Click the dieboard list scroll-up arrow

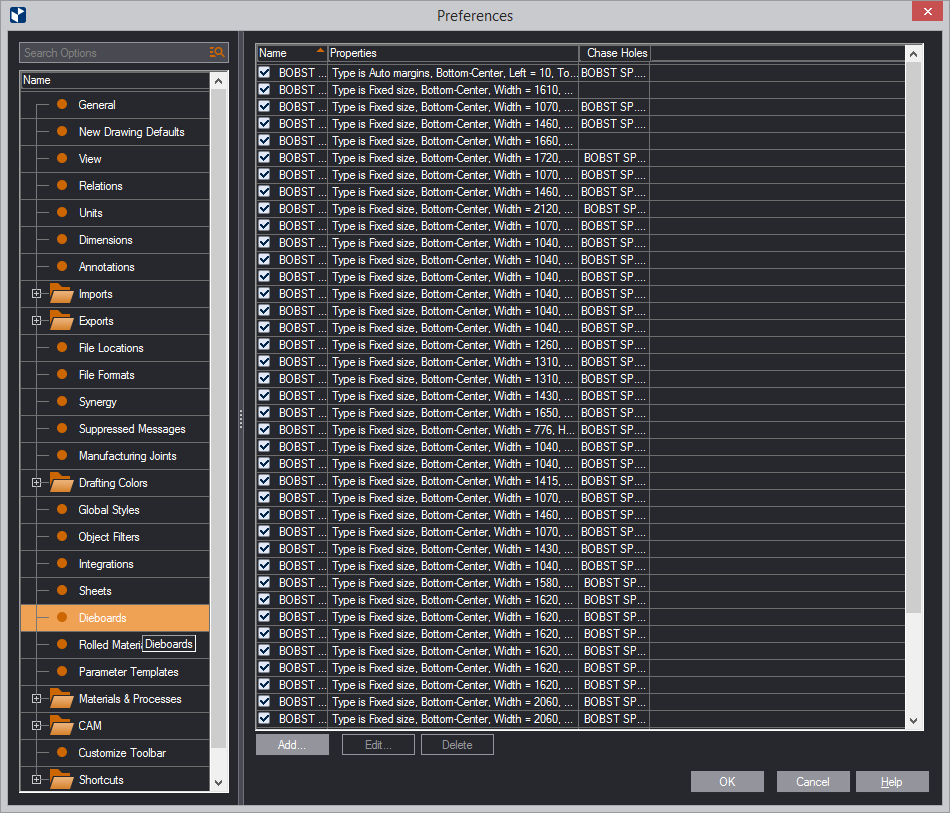click(x=914, y=54)
